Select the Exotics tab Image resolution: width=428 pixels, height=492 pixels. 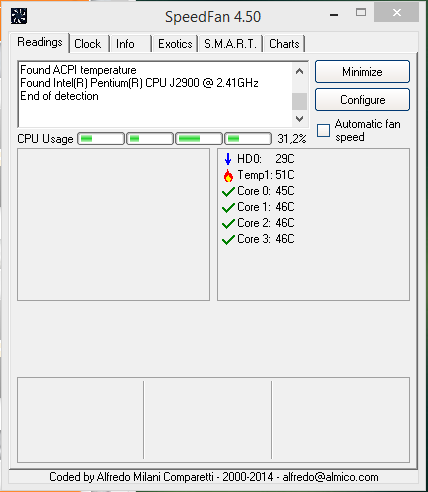coord(175,44)
